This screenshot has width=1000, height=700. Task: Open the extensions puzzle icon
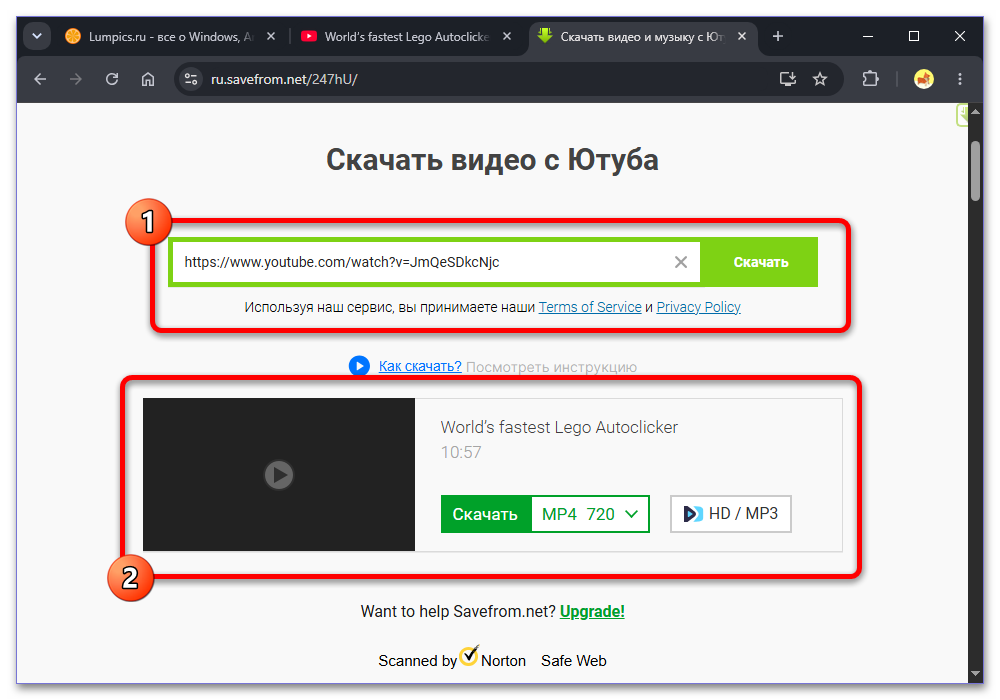point(870,79)
